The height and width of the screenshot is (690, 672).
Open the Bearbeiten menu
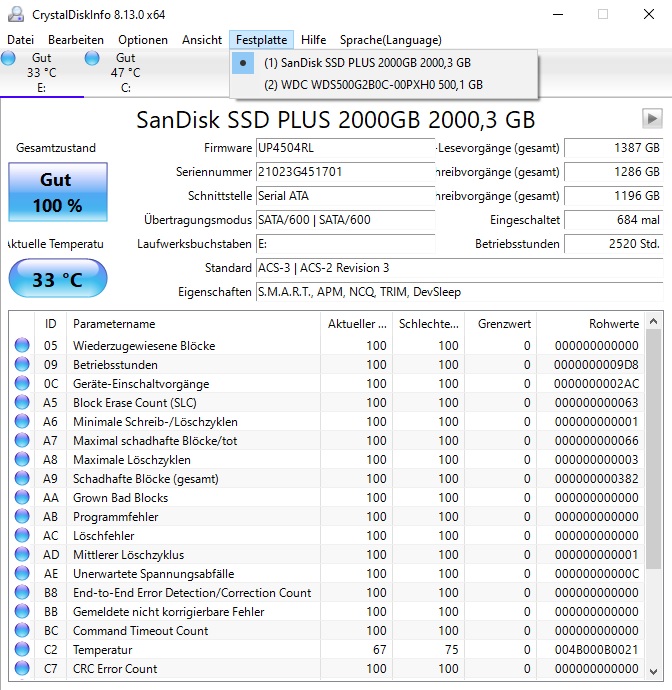(76, 40)
